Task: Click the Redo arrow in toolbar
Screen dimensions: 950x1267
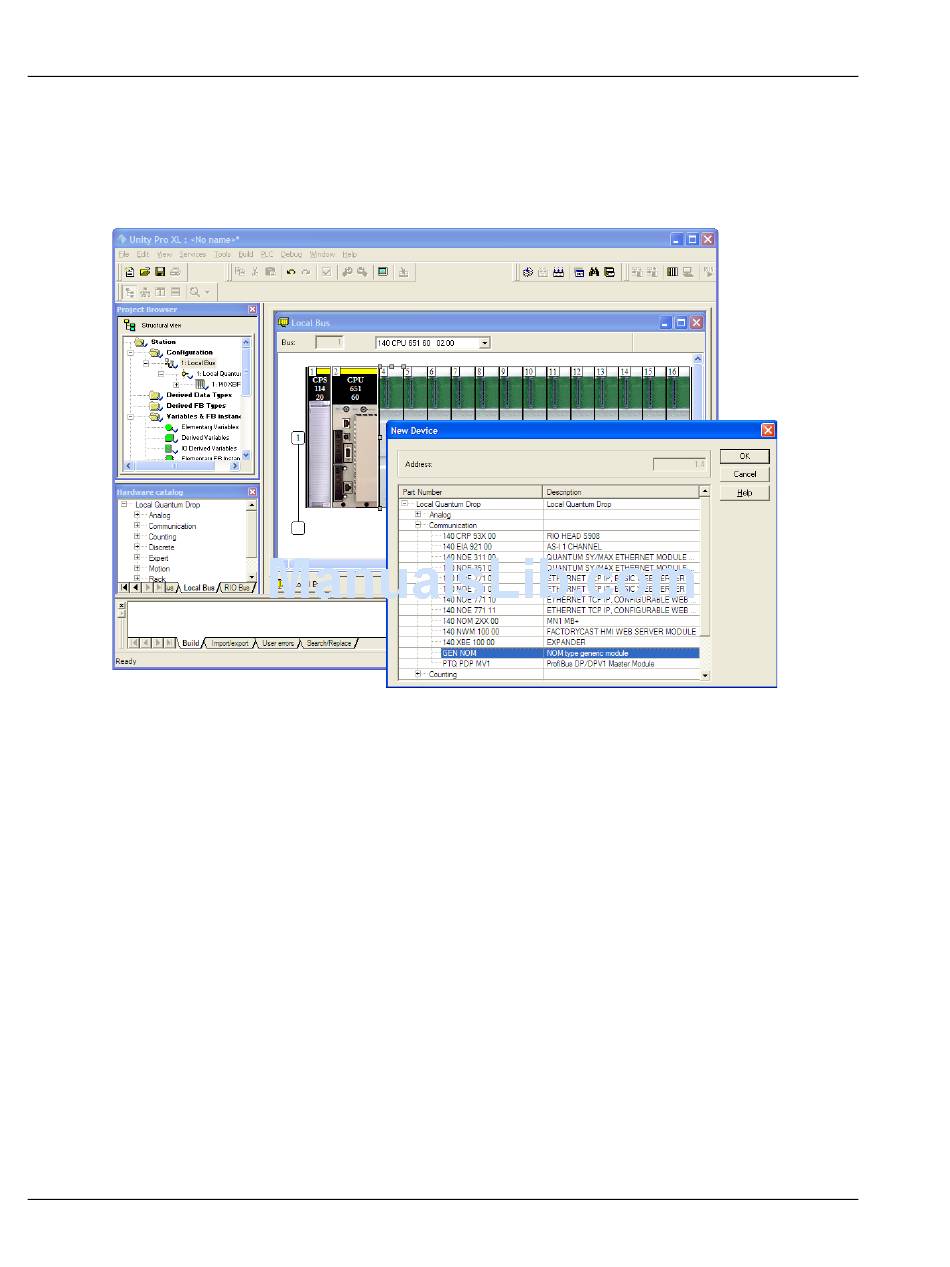Action: [x=306, y=271]
